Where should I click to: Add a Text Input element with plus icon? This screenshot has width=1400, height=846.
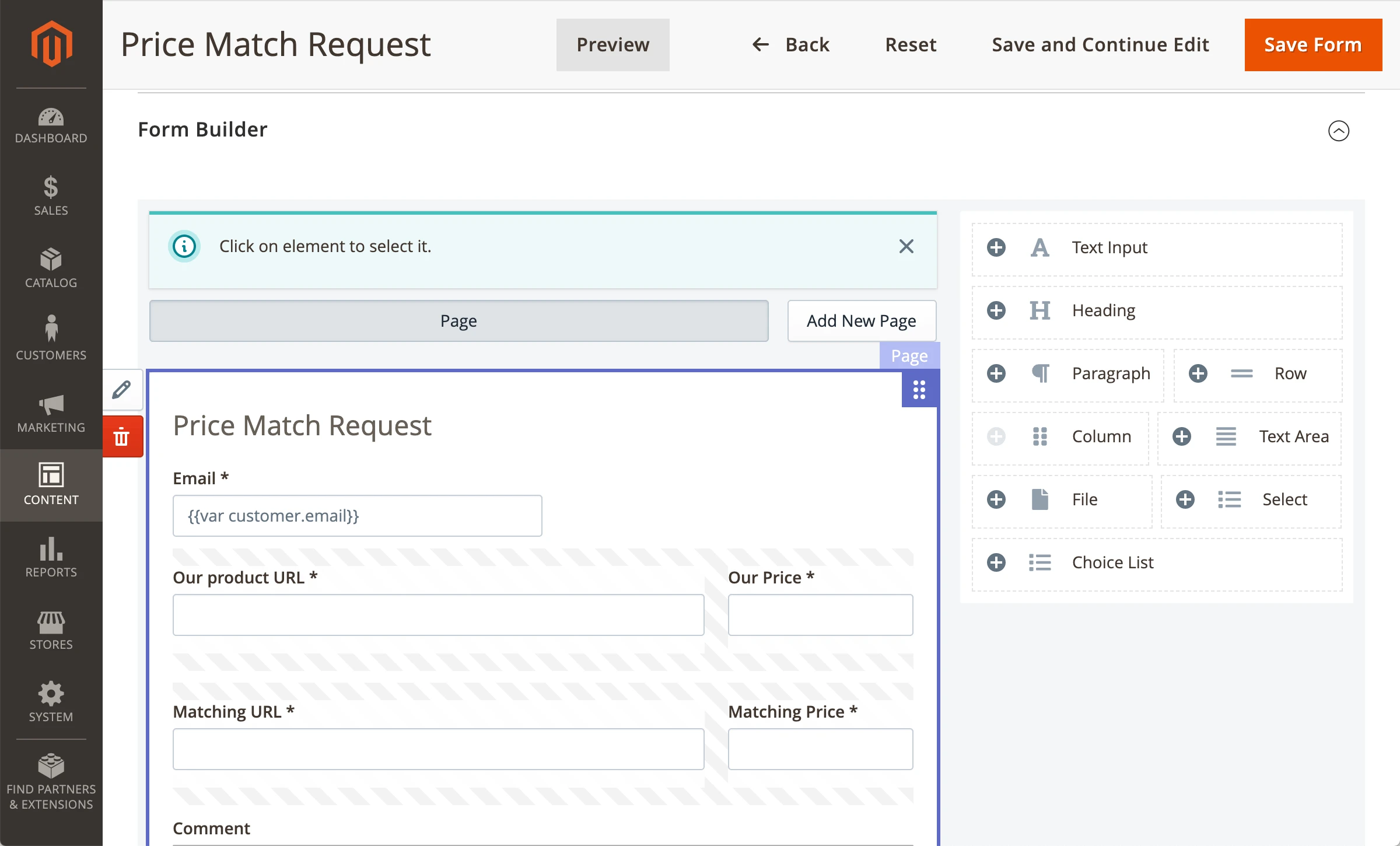coord(996,247)
